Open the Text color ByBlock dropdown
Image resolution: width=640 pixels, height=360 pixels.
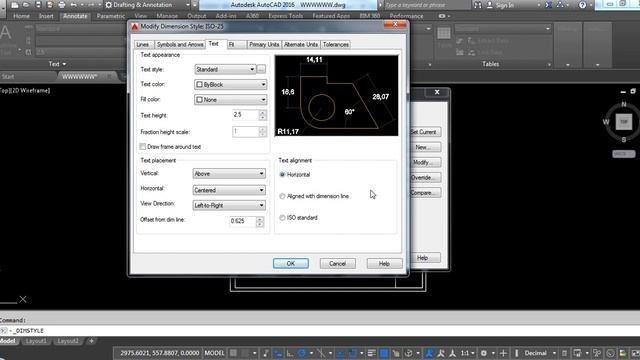point(231,84)
